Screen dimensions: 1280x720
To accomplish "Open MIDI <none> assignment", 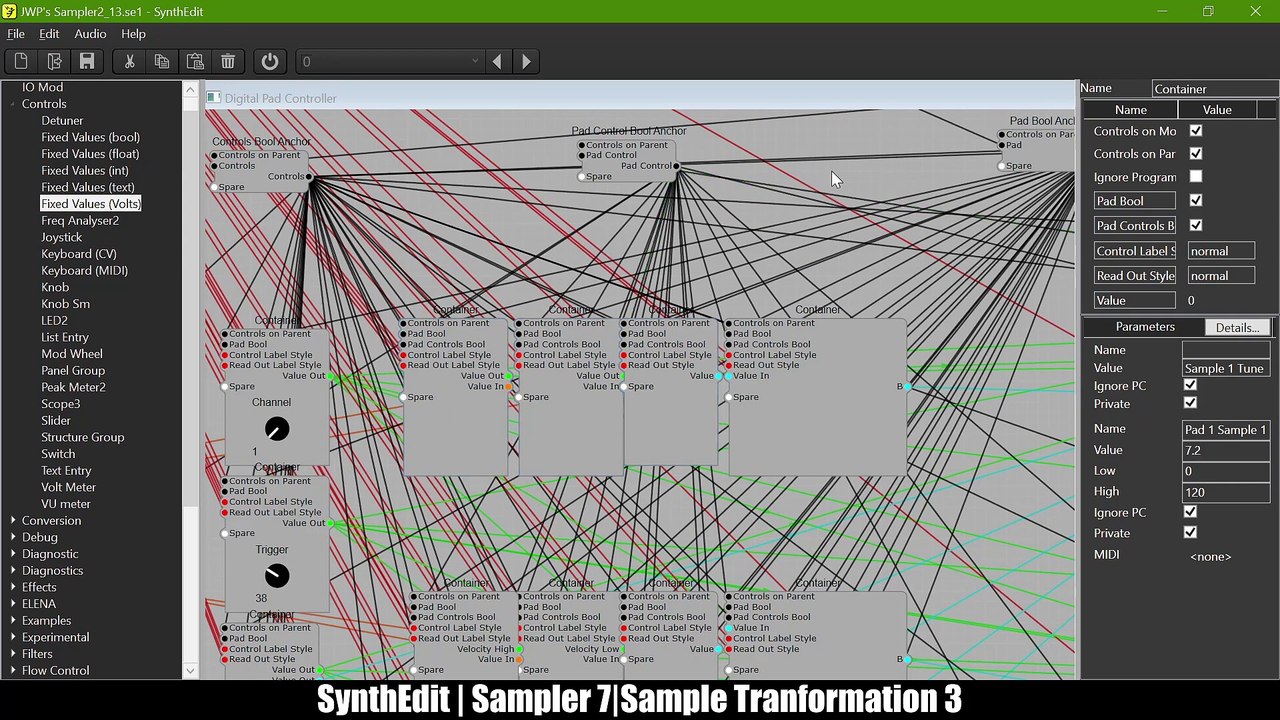I will (x=1211, y=556).
